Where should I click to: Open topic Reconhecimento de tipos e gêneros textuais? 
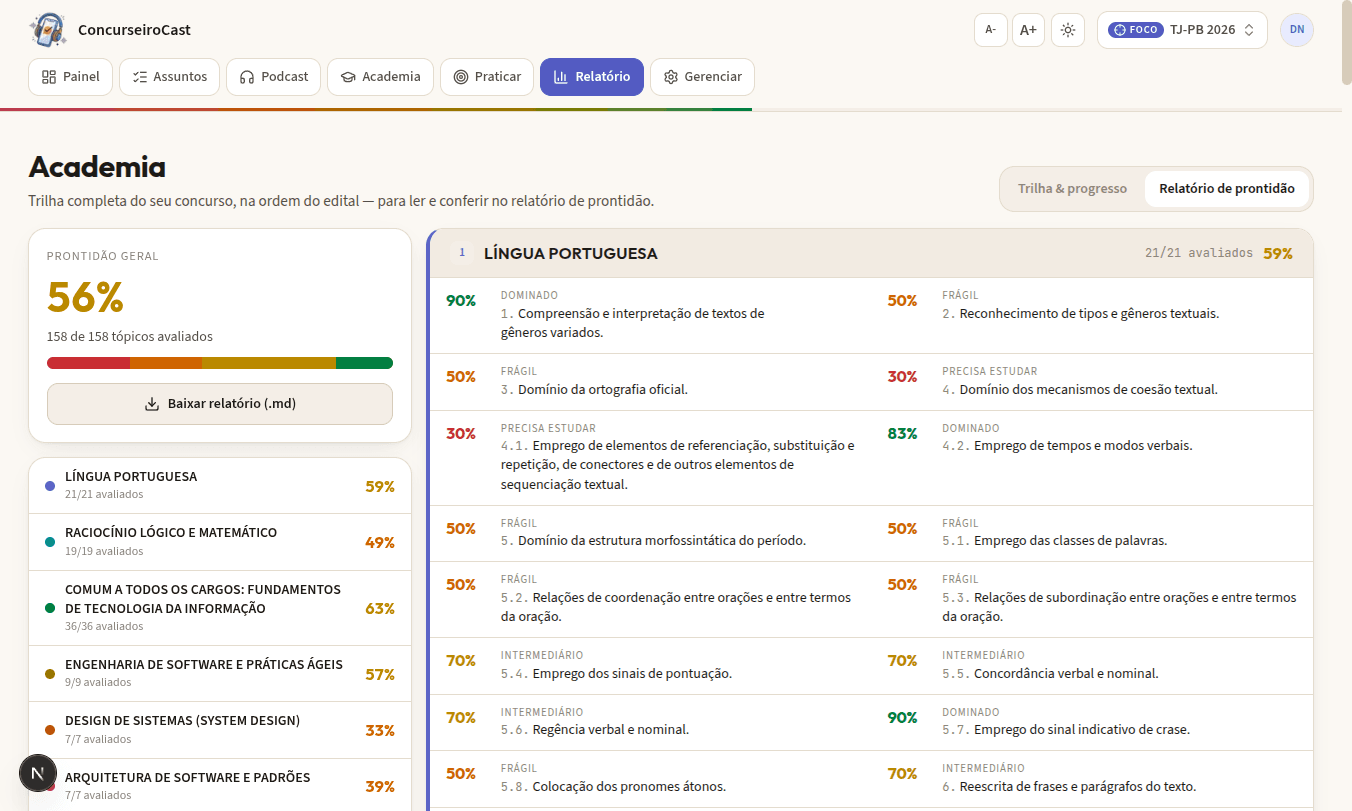click(1092, 315)
